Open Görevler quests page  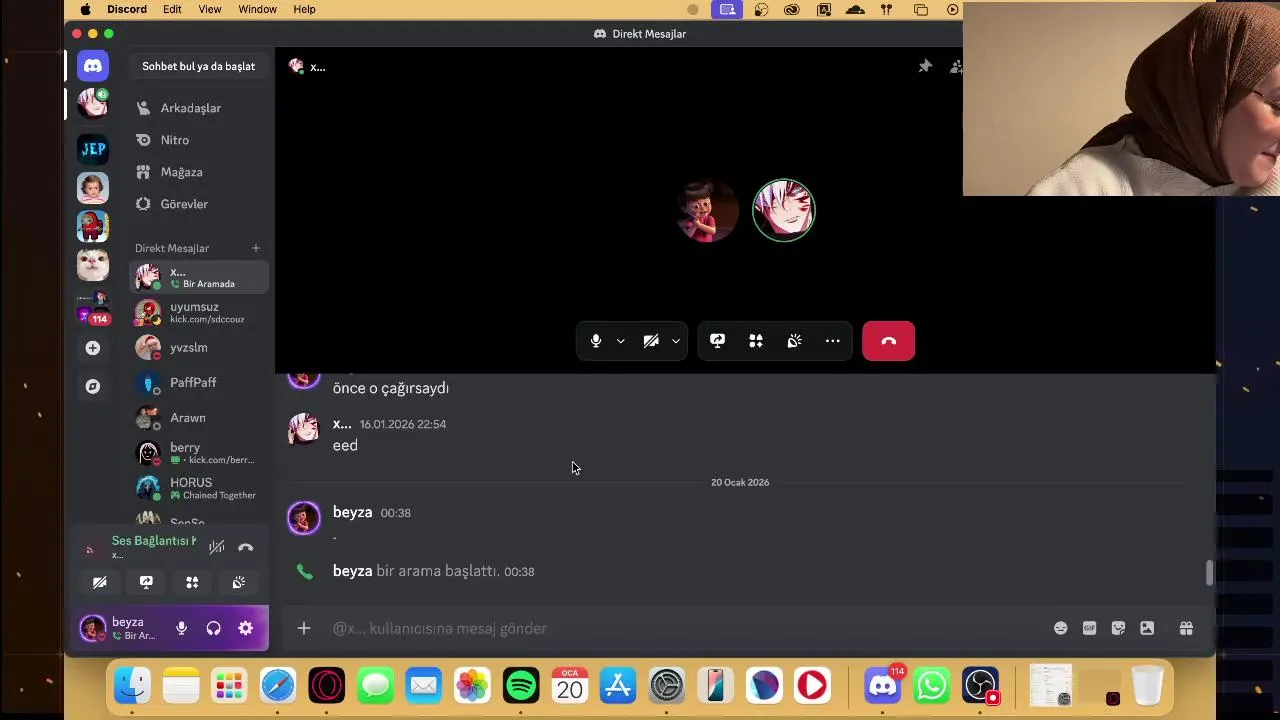tap(199, 204)
